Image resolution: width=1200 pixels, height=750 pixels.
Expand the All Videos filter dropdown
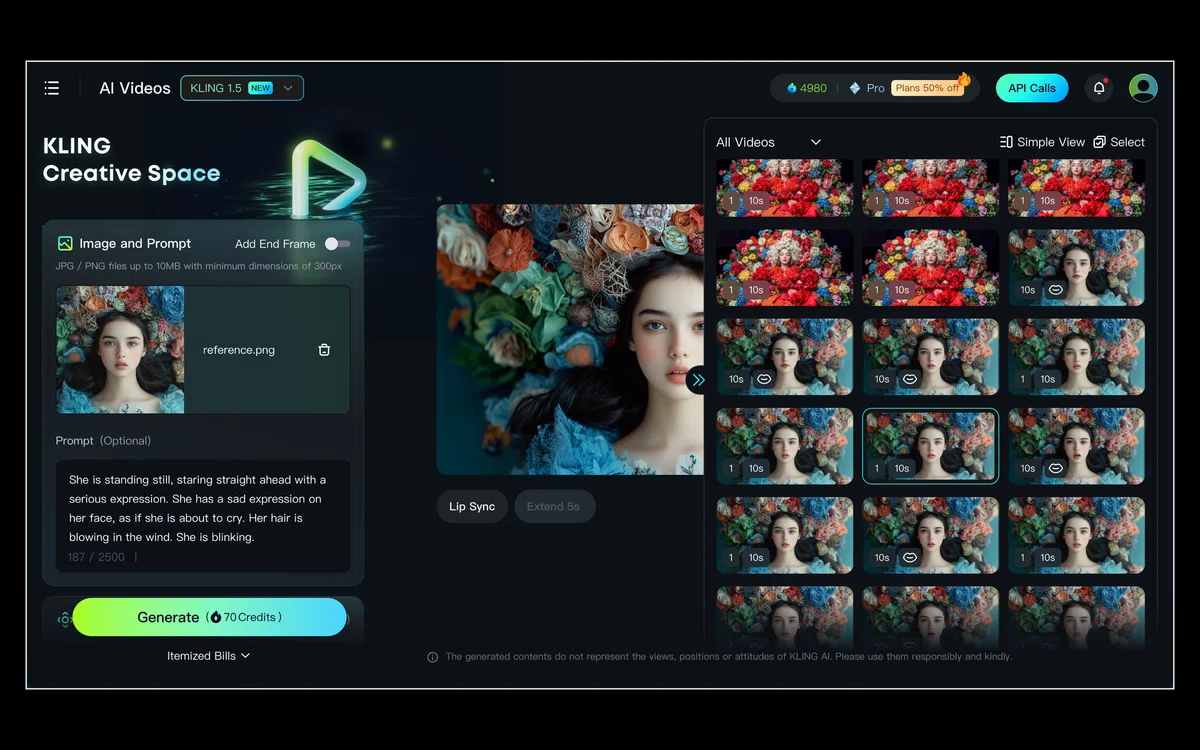(x=768, y=142)
